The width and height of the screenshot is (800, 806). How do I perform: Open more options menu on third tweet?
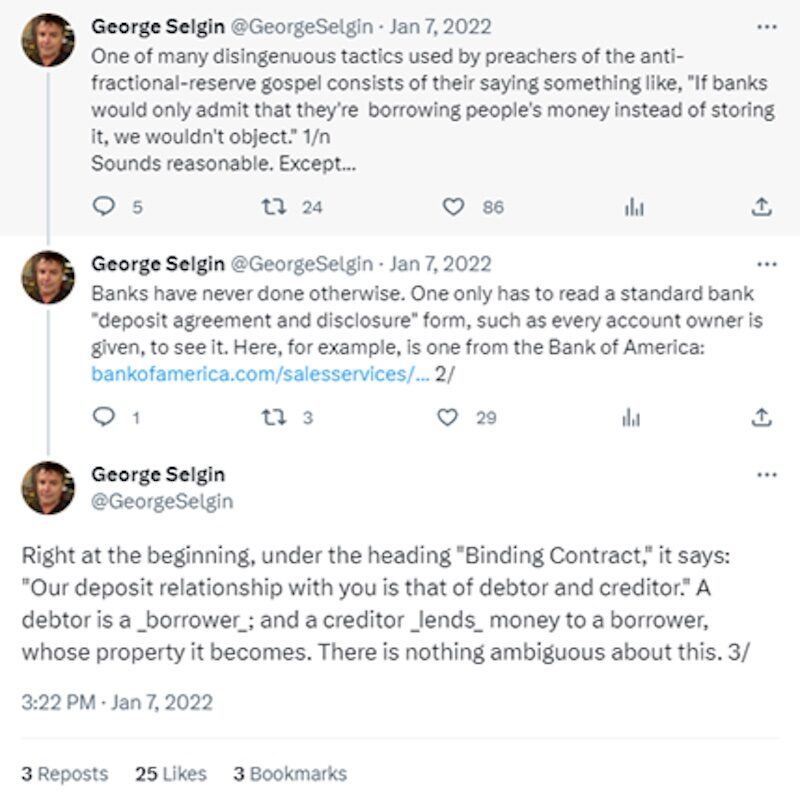click(767, 474)
